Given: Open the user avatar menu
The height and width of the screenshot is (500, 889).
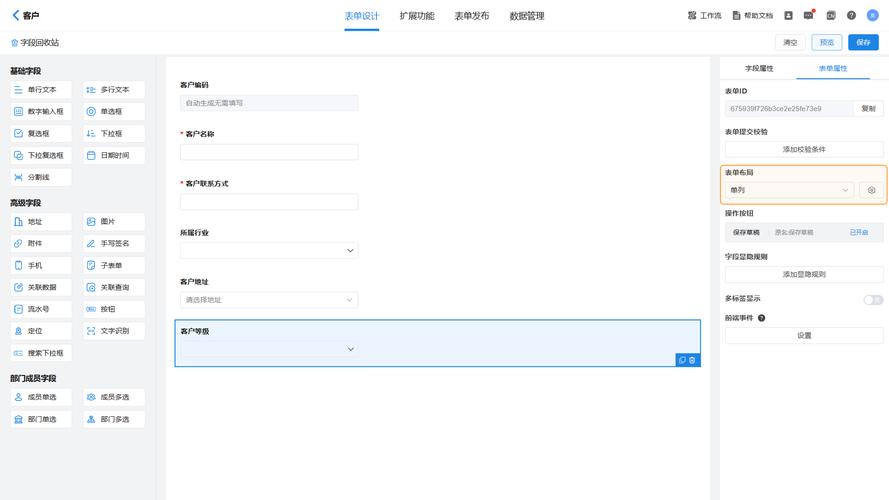Looking at the screenshot, I should (872, 16).
